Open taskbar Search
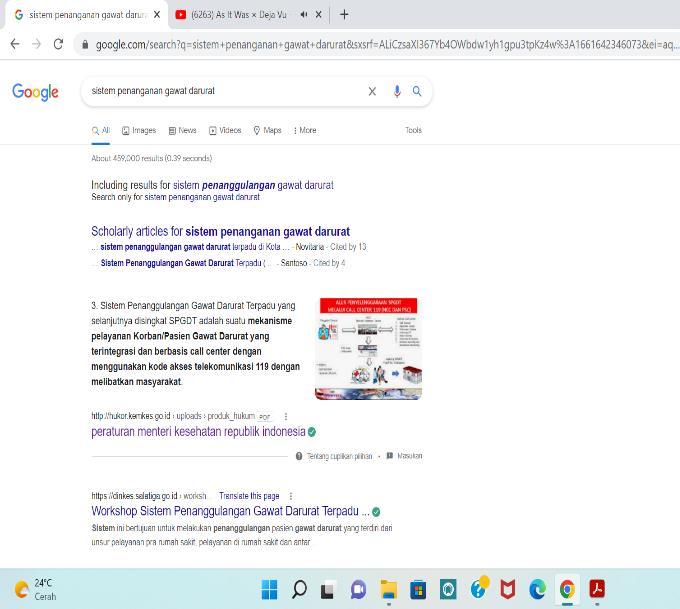680x609 pixels. (299, 589)
